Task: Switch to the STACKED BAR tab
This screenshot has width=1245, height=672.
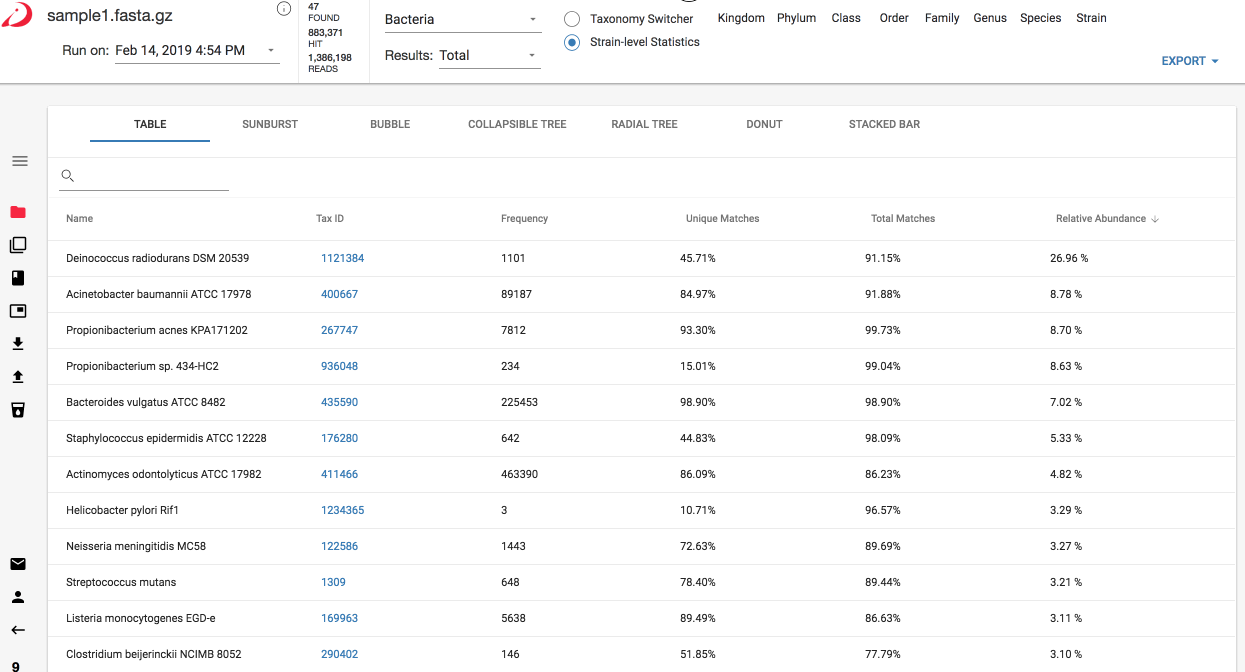Action: pos(884,124)
